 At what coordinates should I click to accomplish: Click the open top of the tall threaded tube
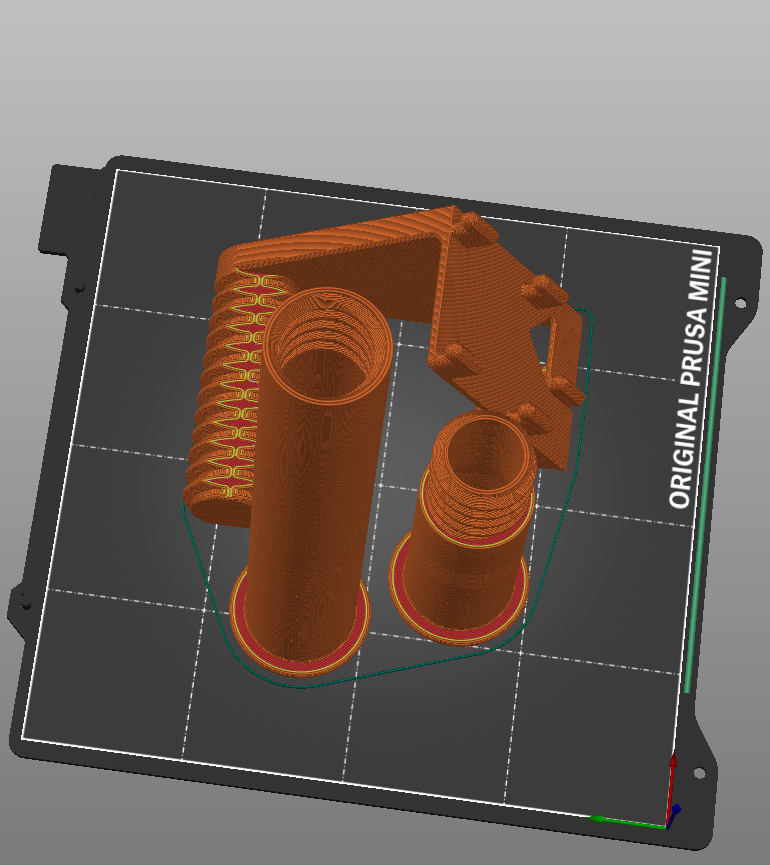(325, 340)
